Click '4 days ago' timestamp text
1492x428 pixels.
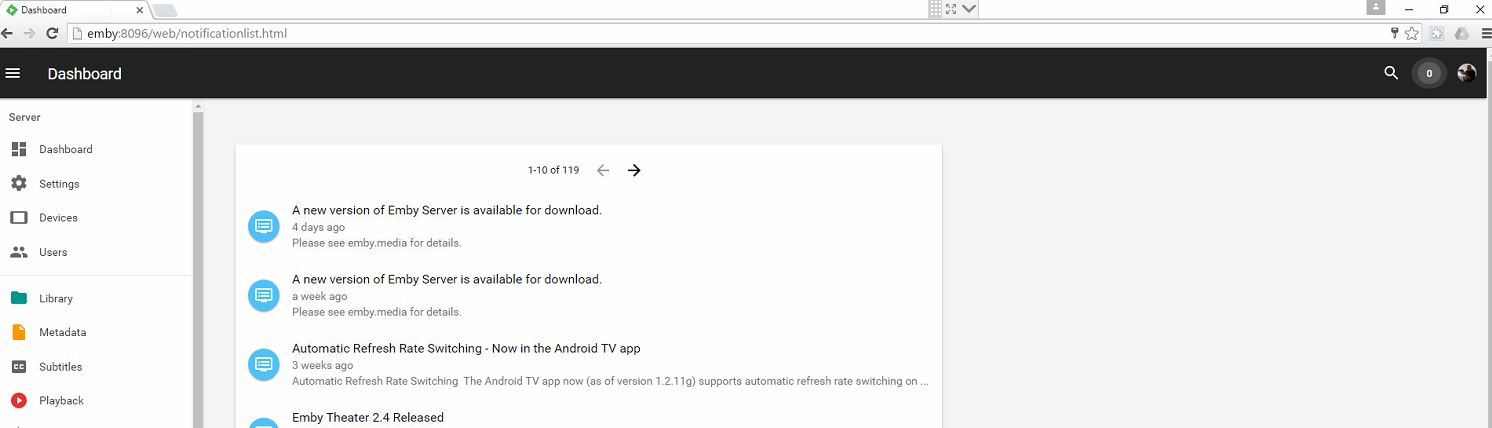(x=318, y=227)
